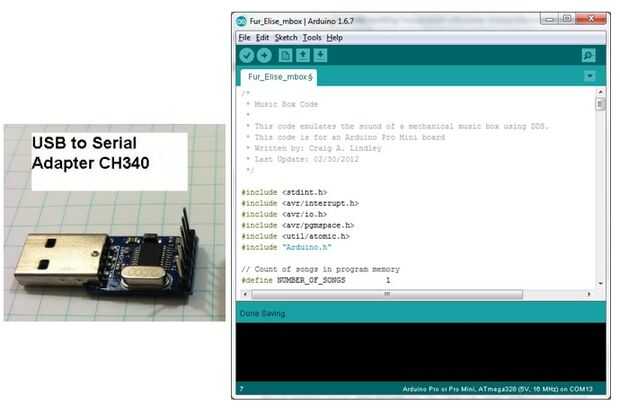Click the '#define NUMBER_OF_SONGS' line

click(316, 280)
